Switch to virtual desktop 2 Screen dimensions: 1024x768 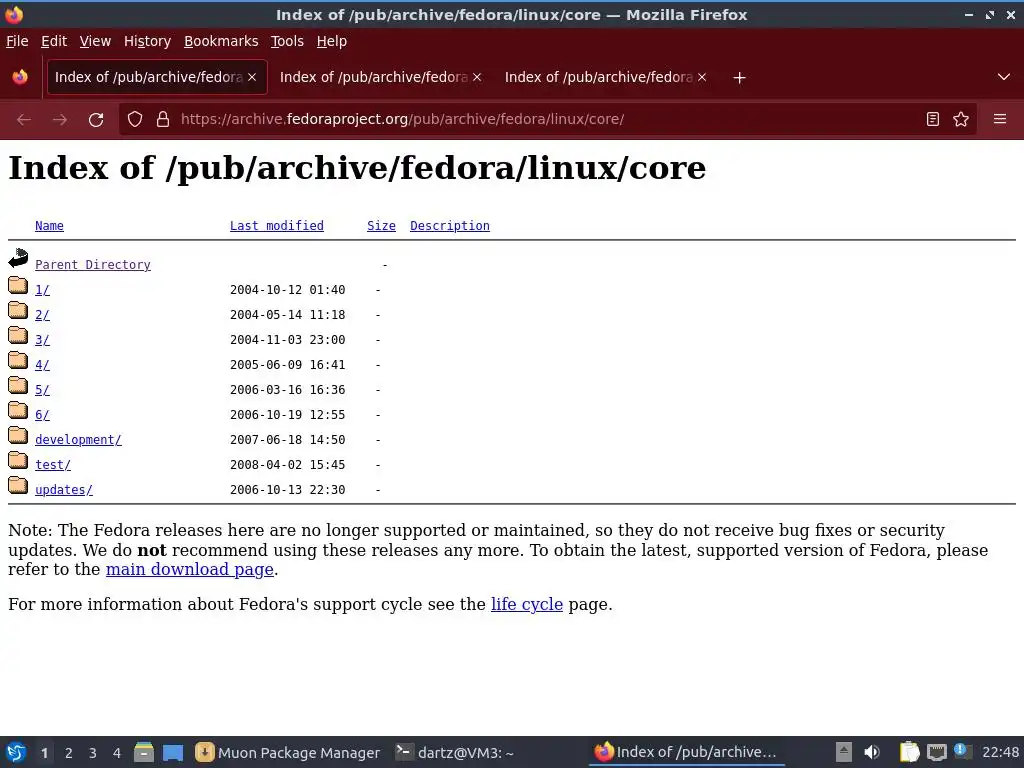(69, 753)
